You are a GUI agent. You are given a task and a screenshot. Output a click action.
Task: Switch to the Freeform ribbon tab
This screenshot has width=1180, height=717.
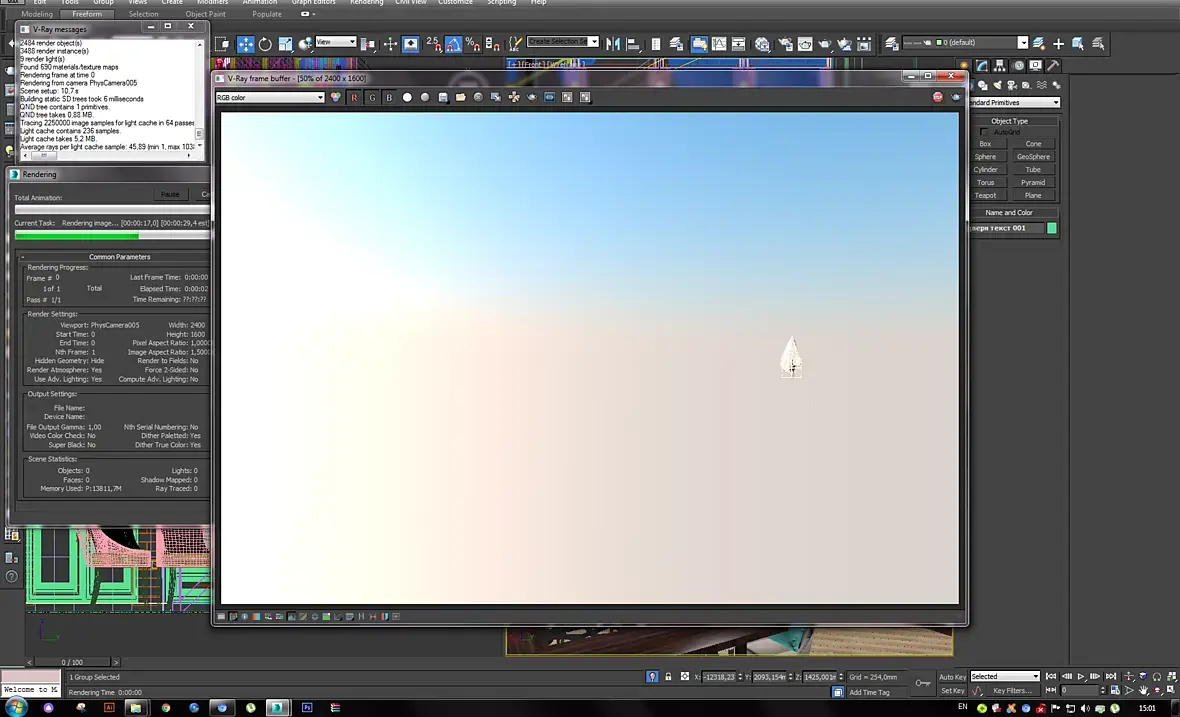pyautogui.click(x=87, y=14)
